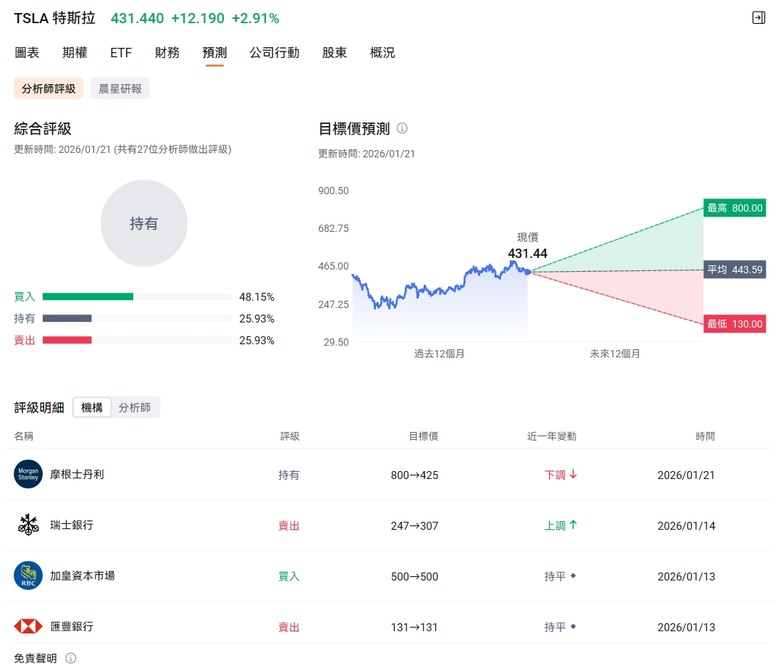This screenshot has width=780, height=666.
Task: Open the 圖表 tab
Action: 27,52
